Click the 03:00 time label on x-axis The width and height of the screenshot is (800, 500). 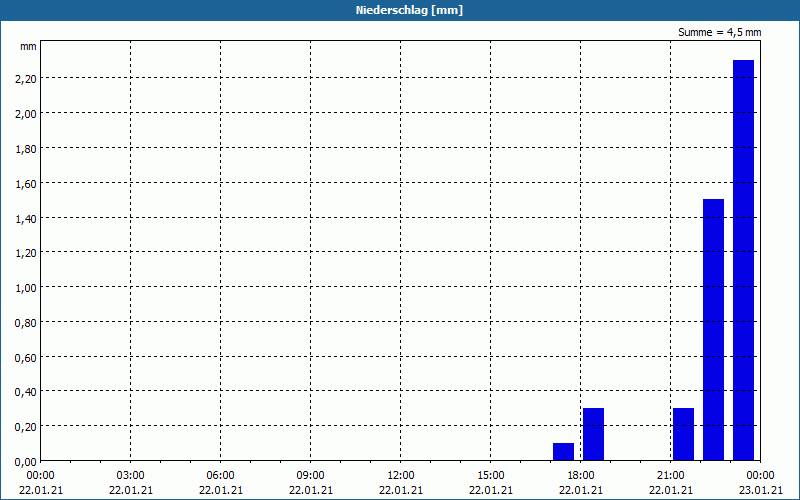click(x=131, y=476)
